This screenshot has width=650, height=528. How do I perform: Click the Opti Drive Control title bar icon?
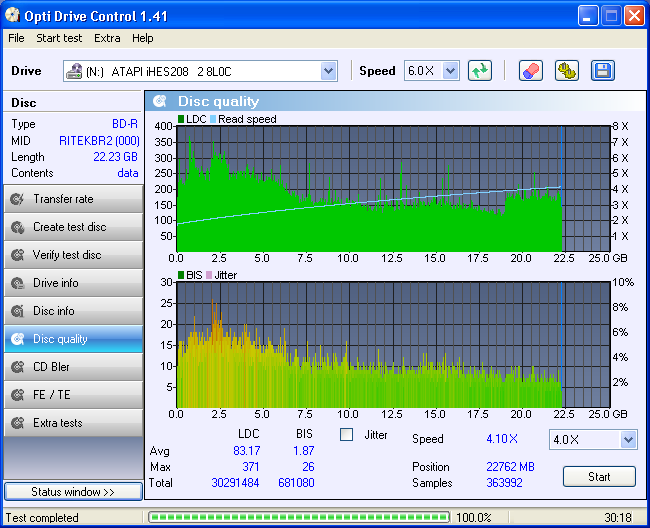(12, 15)
